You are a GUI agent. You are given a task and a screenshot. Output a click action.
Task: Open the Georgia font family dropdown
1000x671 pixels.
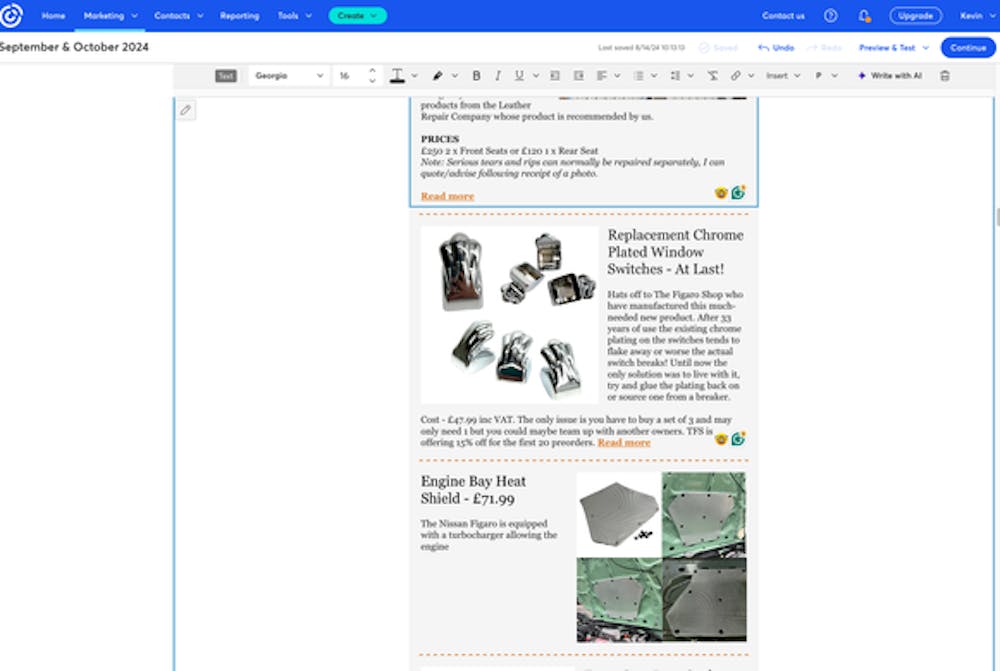(289, 76)
